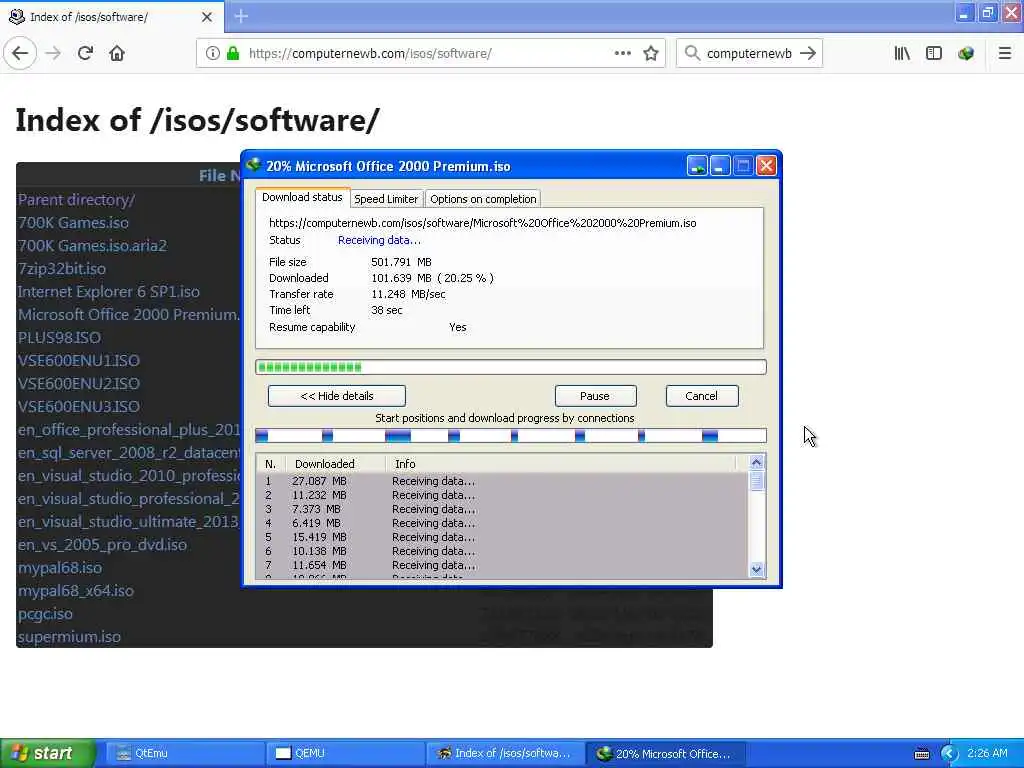Open the Firefox hamburger menu
This screenshot has width=1024, height=768.
[1005, 54]
